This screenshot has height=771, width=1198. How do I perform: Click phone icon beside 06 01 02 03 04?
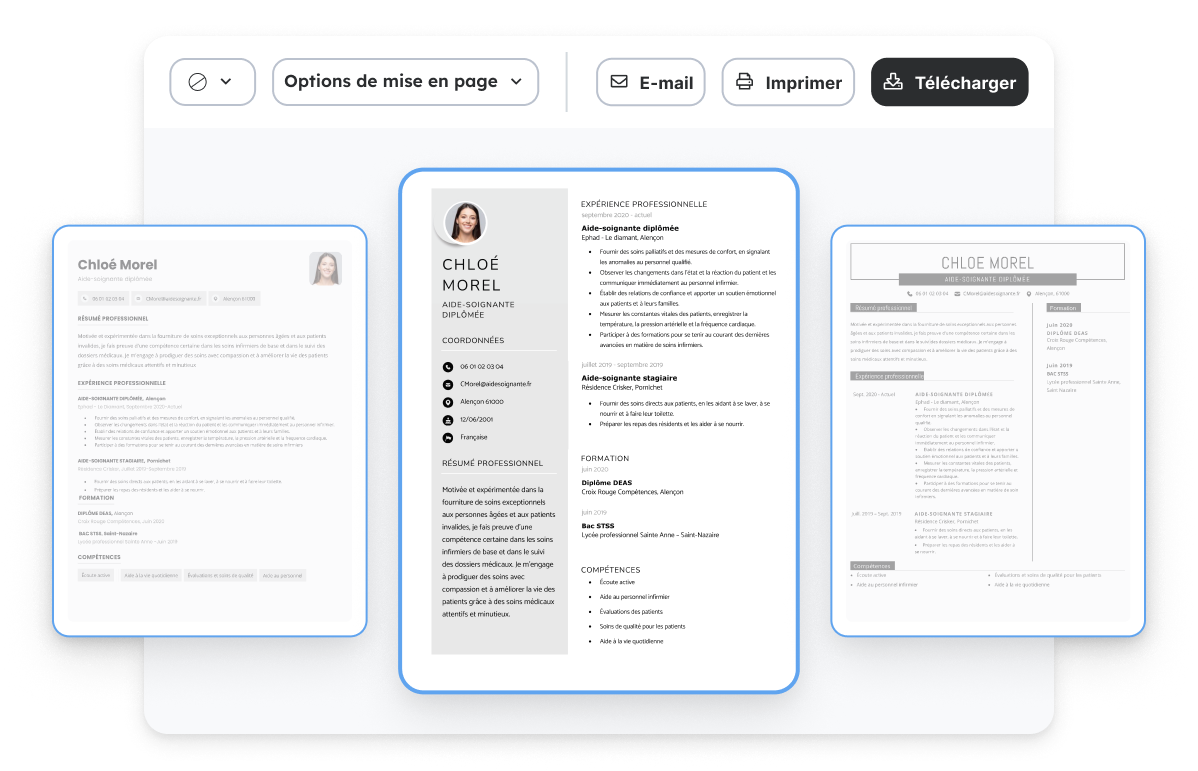click(448, 367)
